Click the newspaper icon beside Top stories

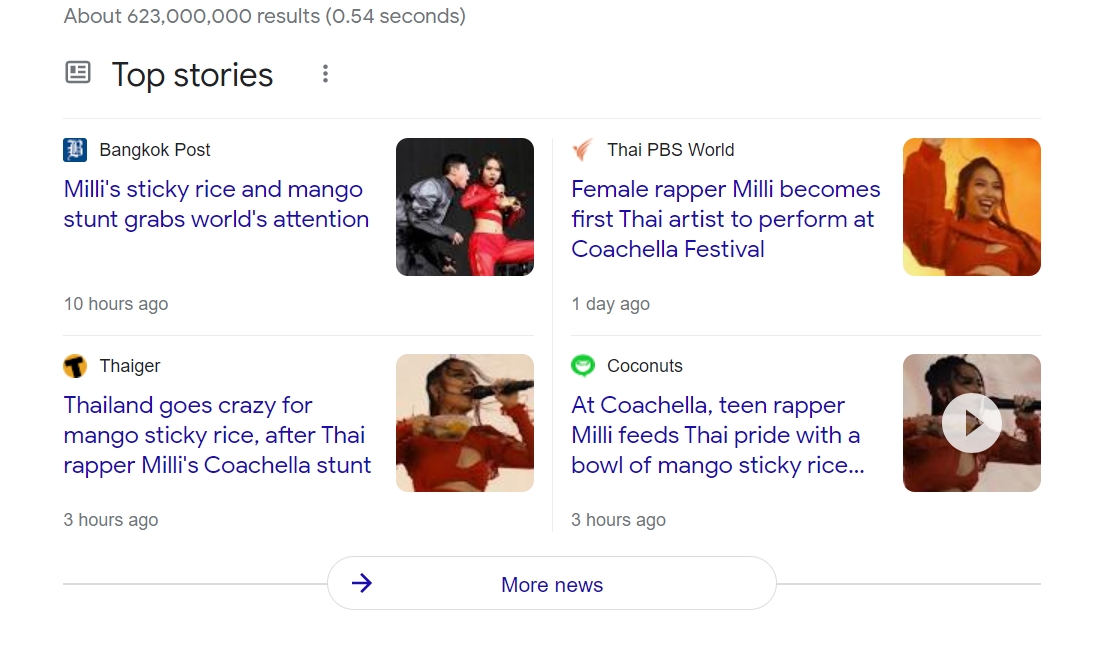click(78, 73)
